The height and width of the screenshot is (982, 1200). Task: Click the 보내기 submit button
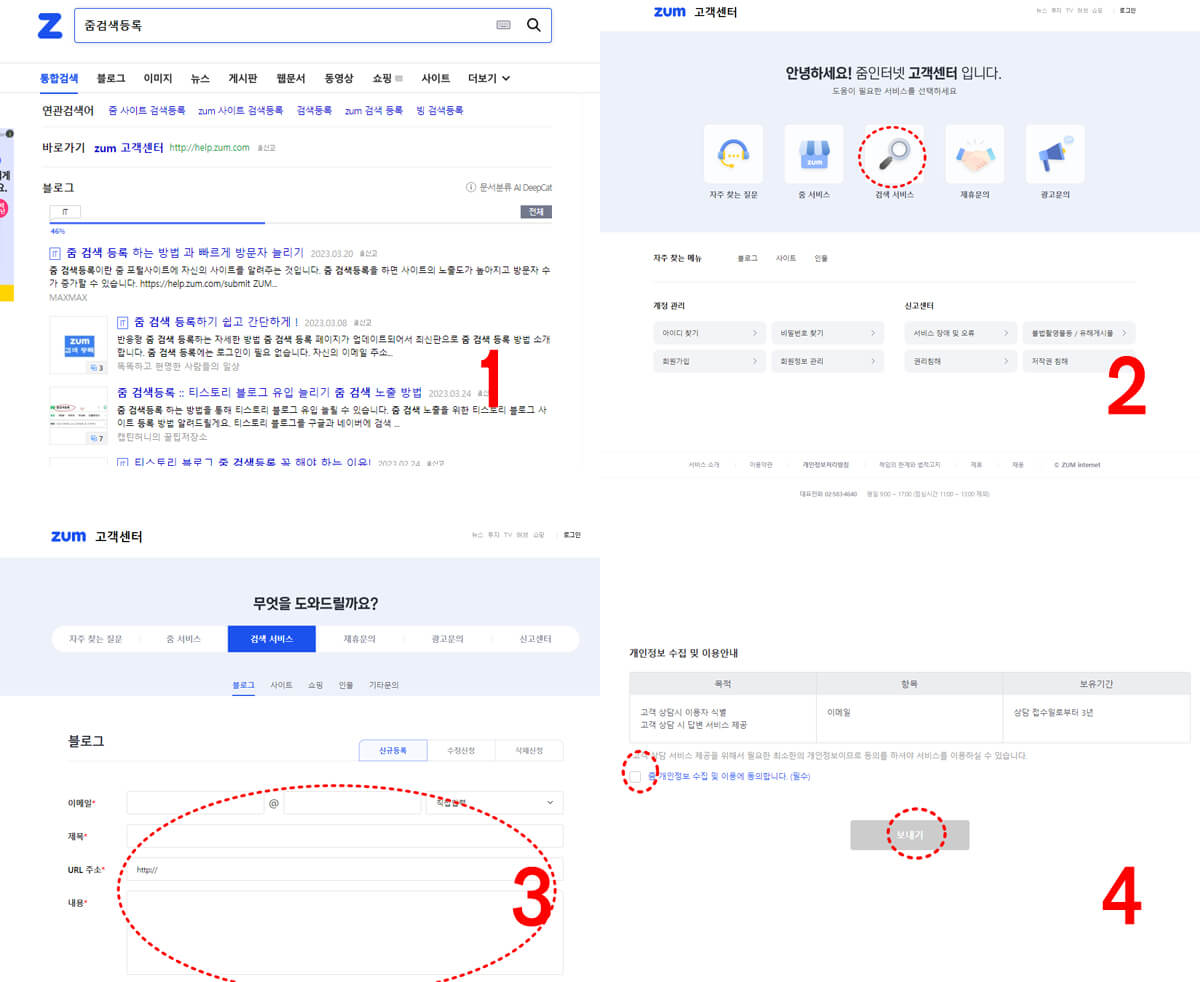(x=910, y=835)
